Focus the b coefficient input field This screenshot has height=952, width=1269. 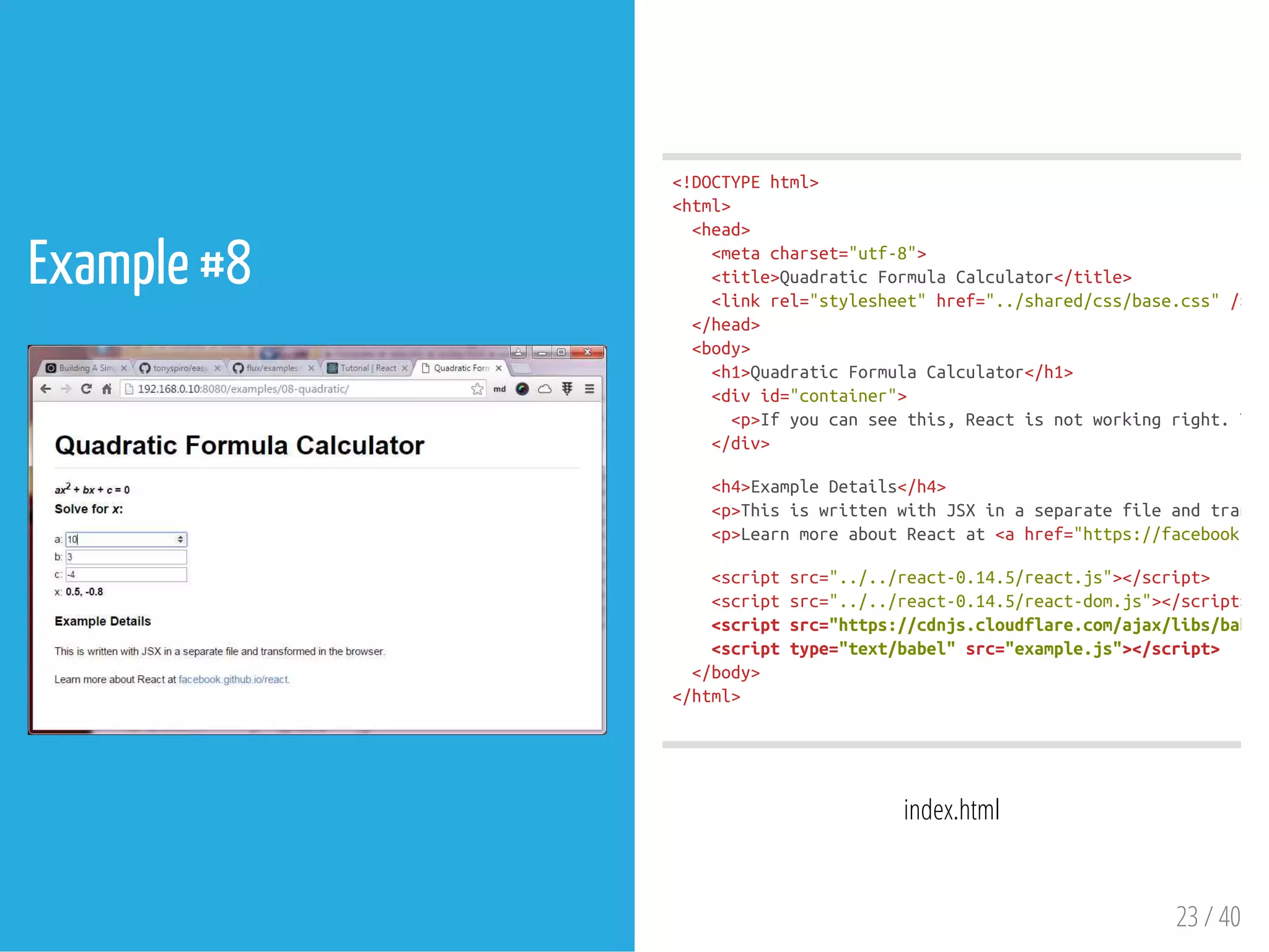pos(126,557)
